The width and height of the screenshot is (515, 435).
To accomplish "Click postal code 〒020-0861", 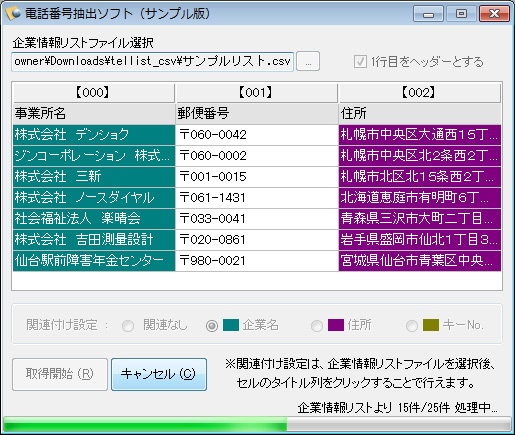I will point(257,240).
